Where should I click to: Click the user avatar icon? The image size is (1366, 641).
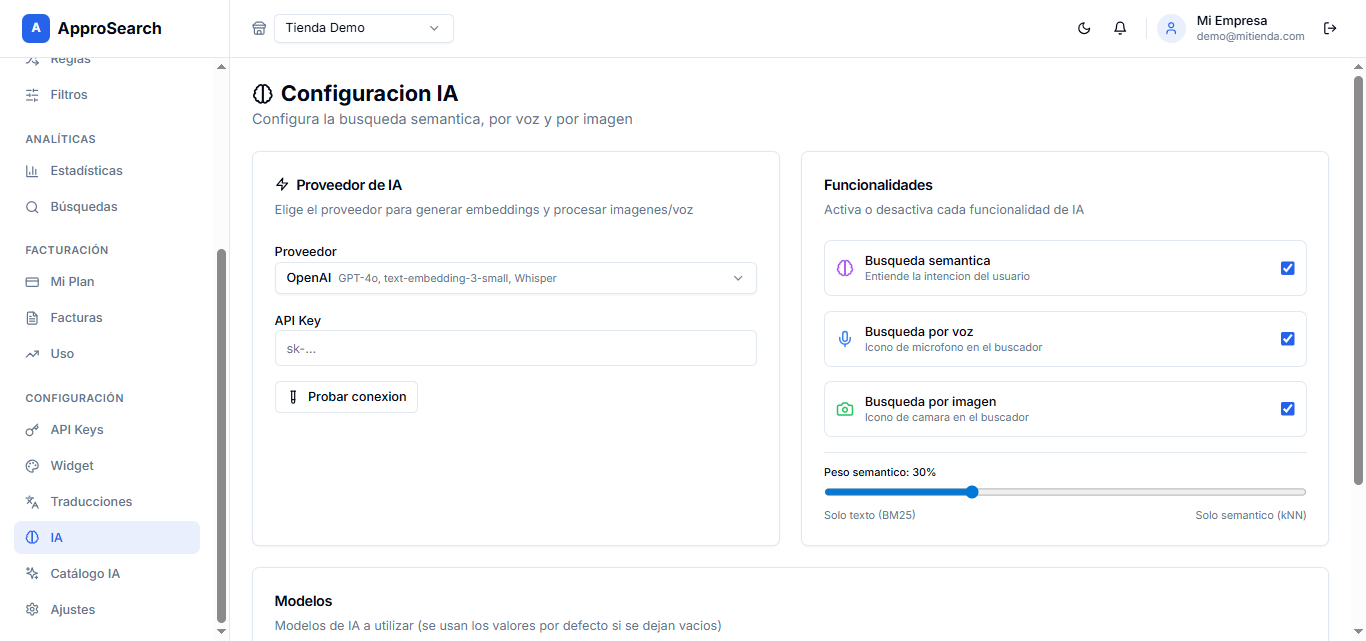[1171, 28]
